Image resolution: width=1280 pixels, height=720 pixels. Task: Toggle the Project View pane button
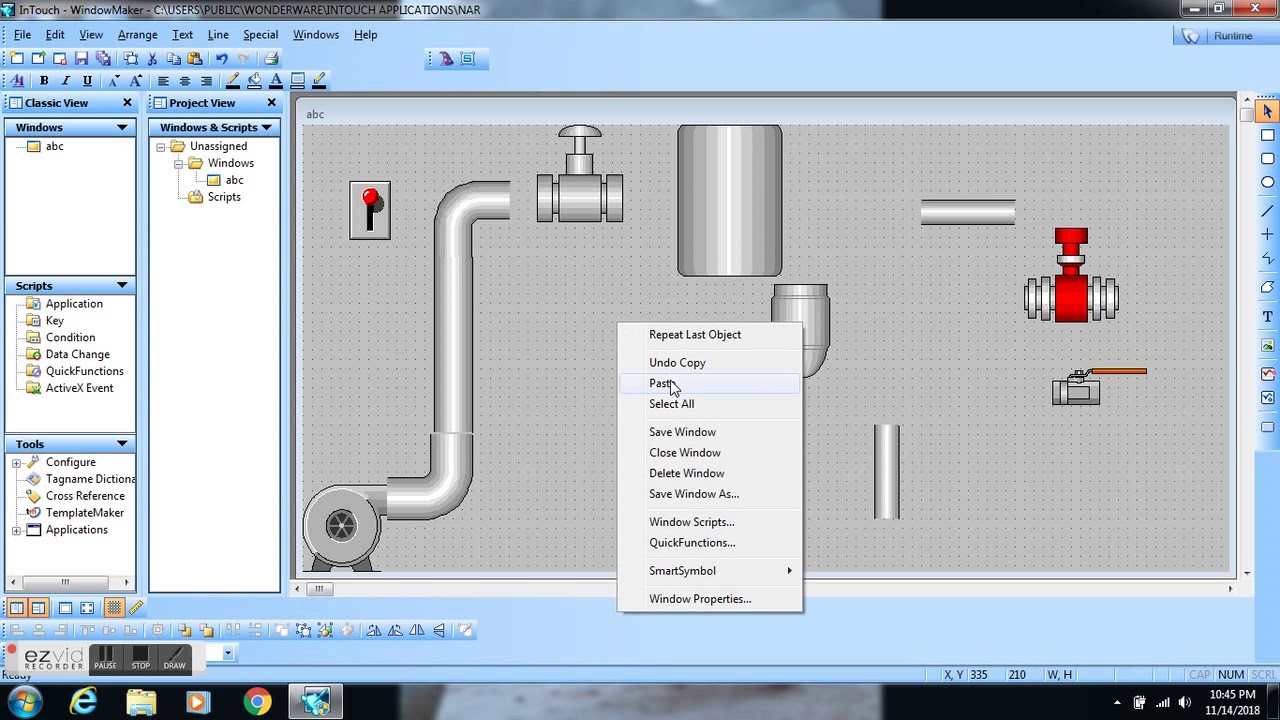tap(38, 608)
